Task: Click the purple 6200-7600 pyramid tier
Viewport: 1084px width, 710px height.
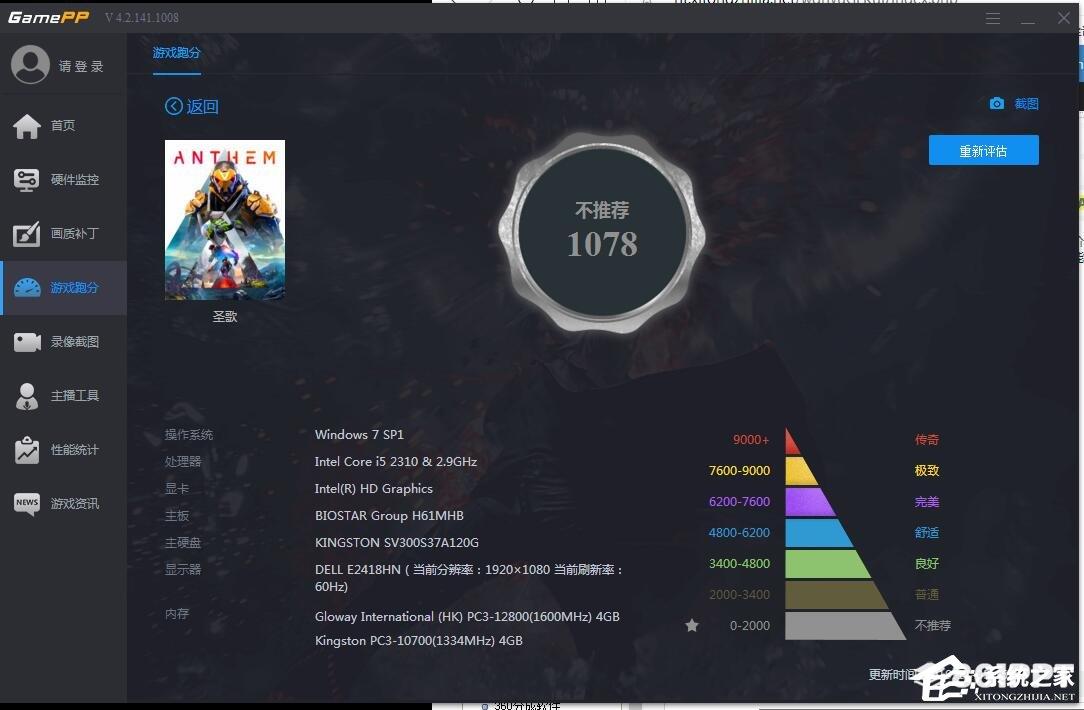Action: click(807, 502)
